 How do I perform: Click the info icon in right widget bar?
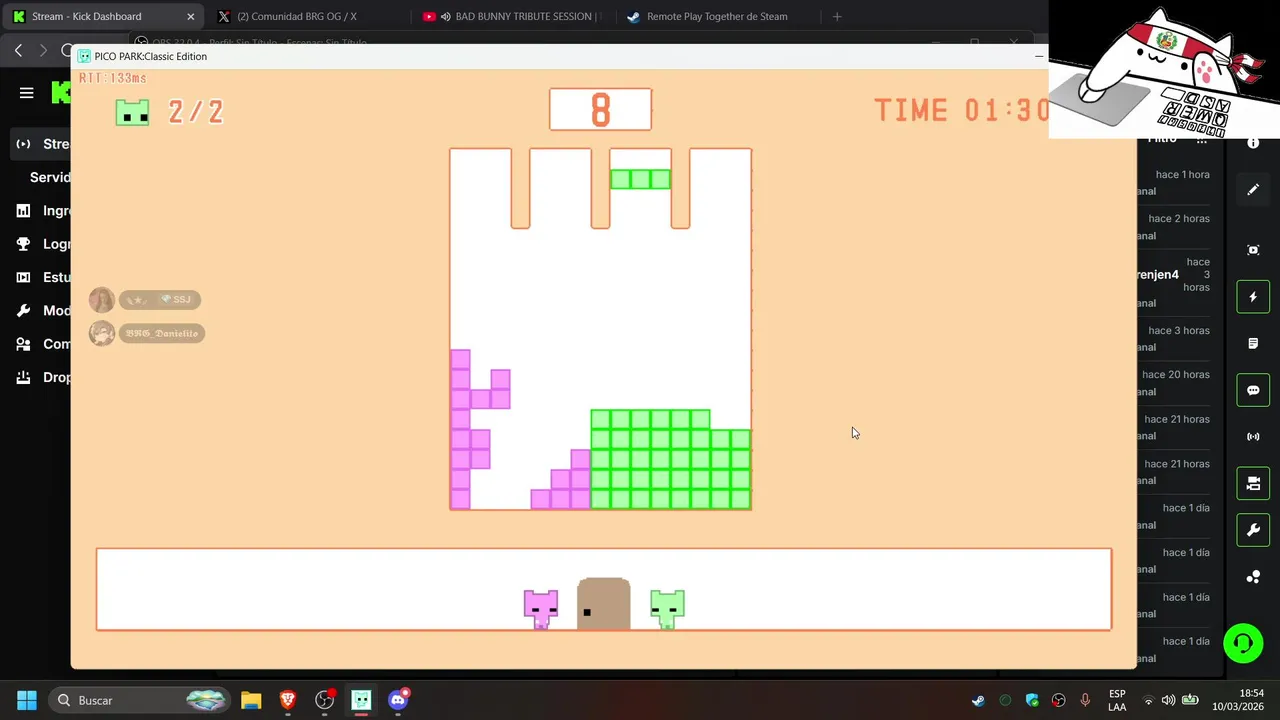[1253, 143]
